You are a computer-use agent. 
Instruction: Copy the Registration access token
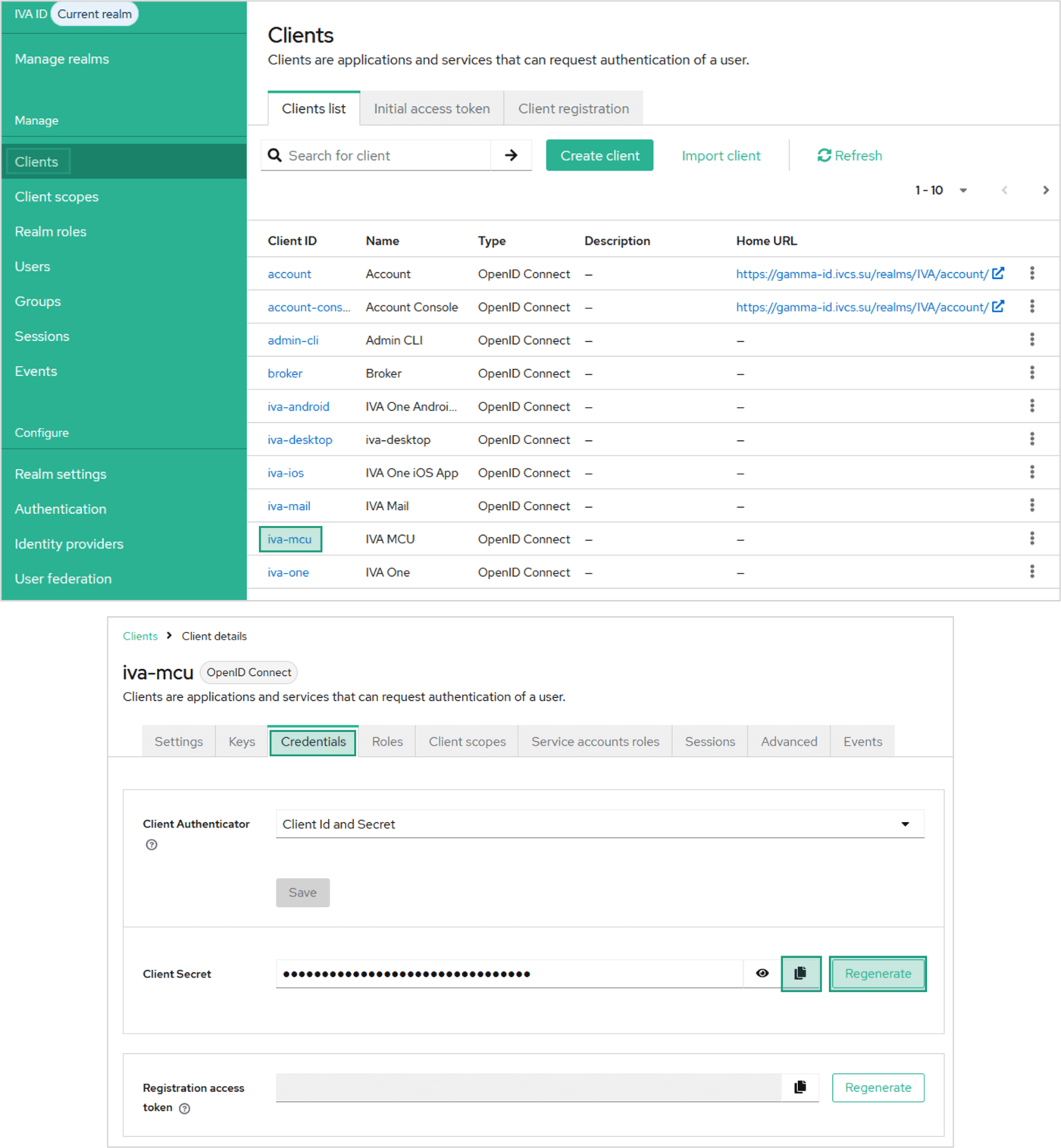pyautogui.click(x=800, y=1087)
